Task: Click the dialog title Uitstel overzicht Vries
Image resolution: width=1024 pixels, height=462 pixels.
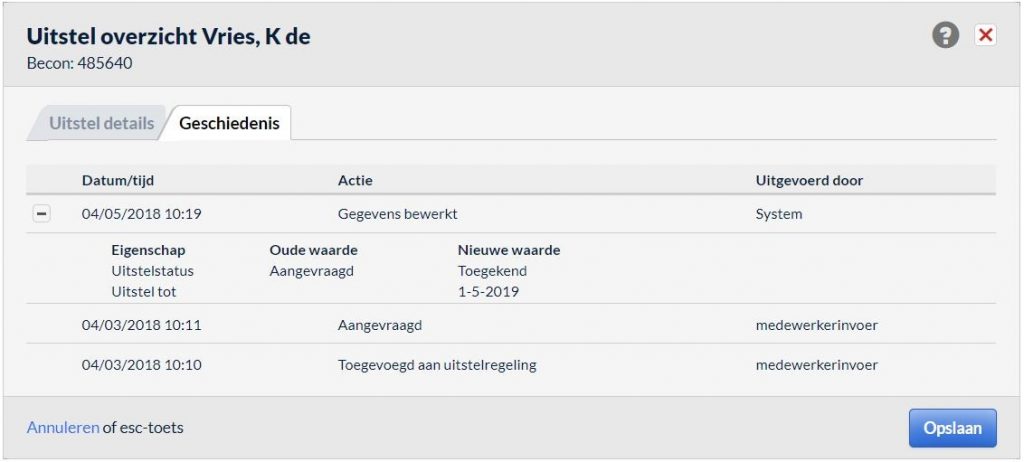Action: click(168, 36)
